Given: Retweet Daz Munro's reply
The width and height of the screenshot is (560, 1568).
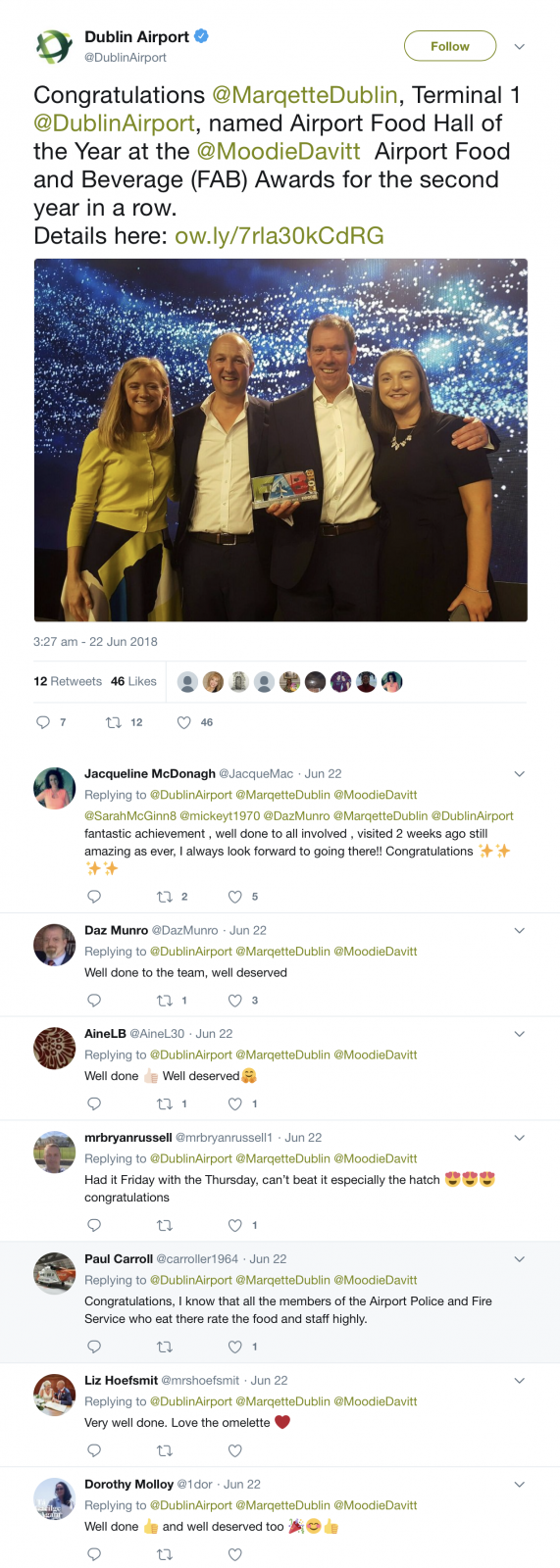Looking at the screenshot, I should click(165, 1001).
